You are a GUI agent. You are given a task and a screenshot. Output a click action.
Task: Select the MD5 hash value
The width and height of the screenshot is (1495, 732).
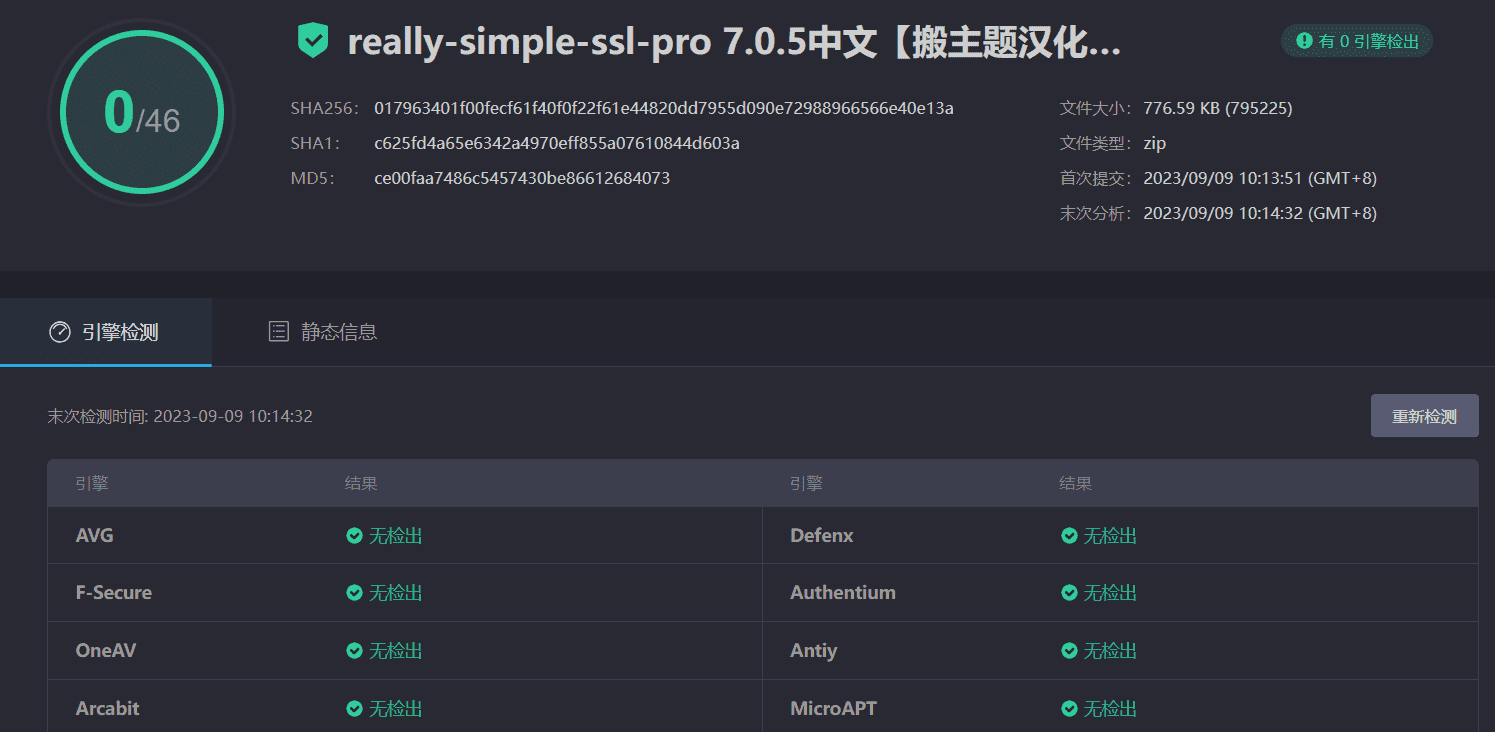pos(522,178)
